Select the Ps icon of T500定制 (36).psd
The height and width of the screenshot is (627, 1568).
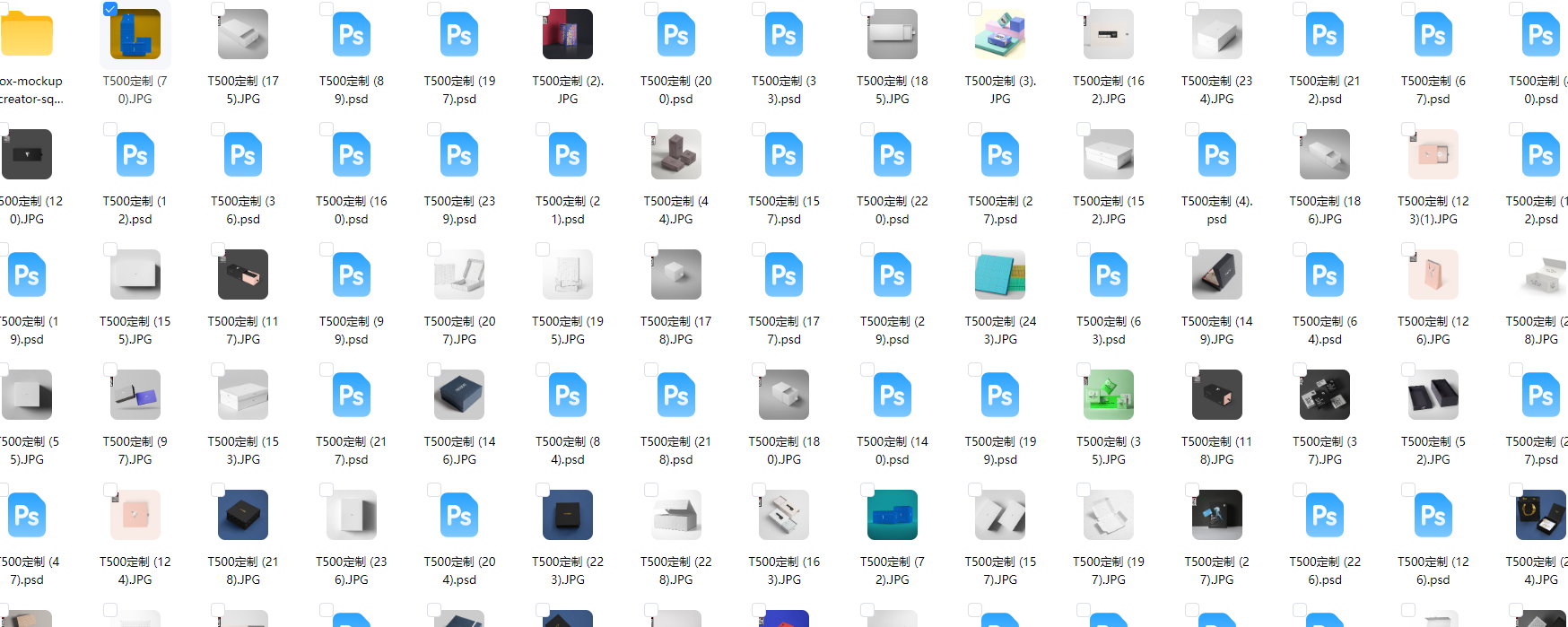pyautogui.click(x=243, y=155)
